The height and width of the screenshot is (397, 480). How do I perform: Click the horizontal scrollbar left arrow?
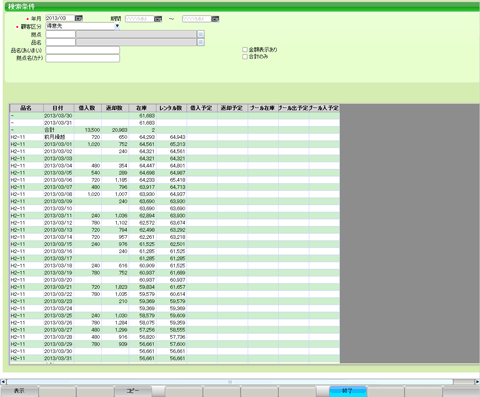tap(3, 382)
